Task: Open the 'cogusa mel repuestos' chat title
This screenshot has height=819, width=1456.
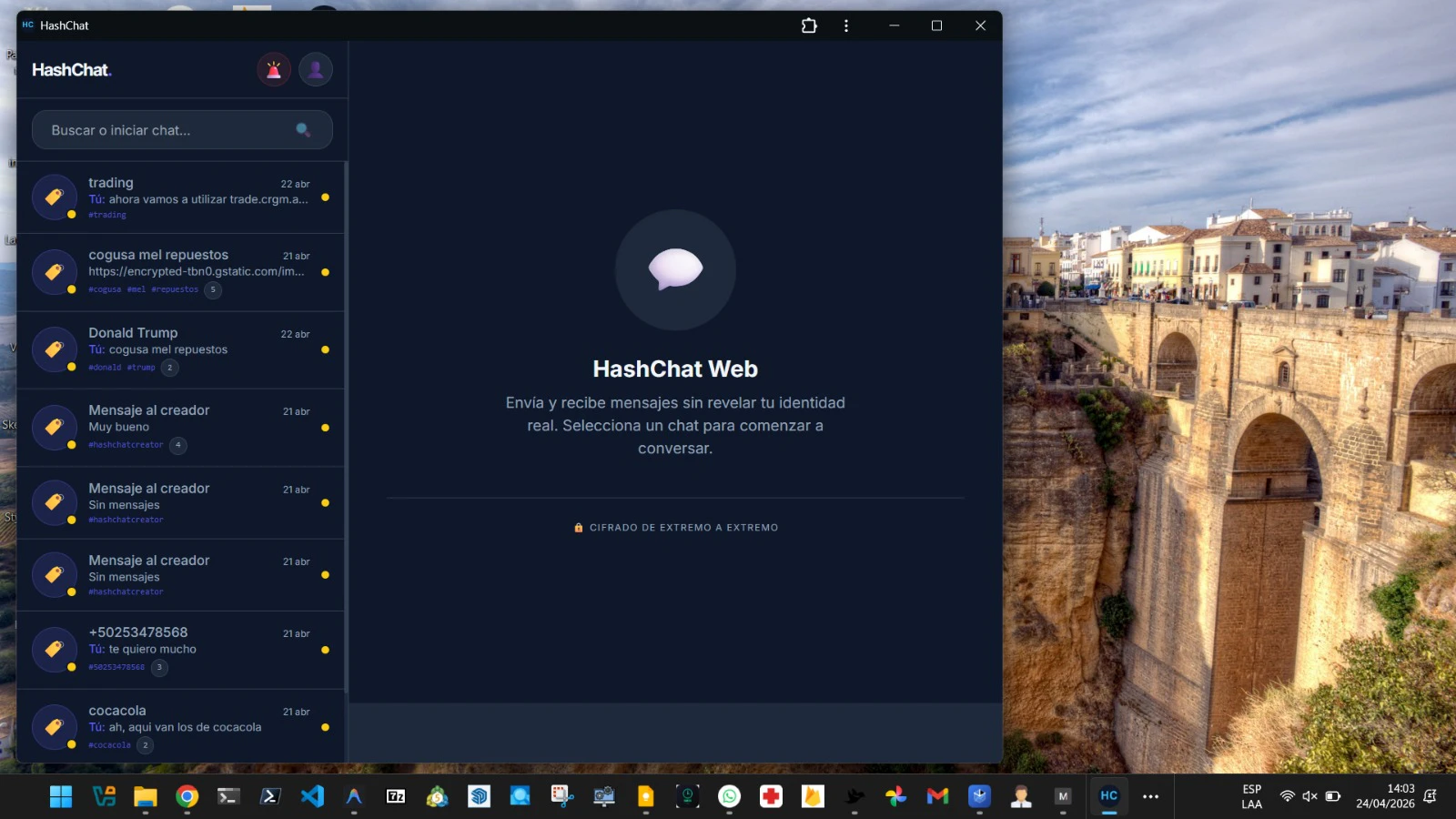Action: pyautogui.click(x=158, y=255)
